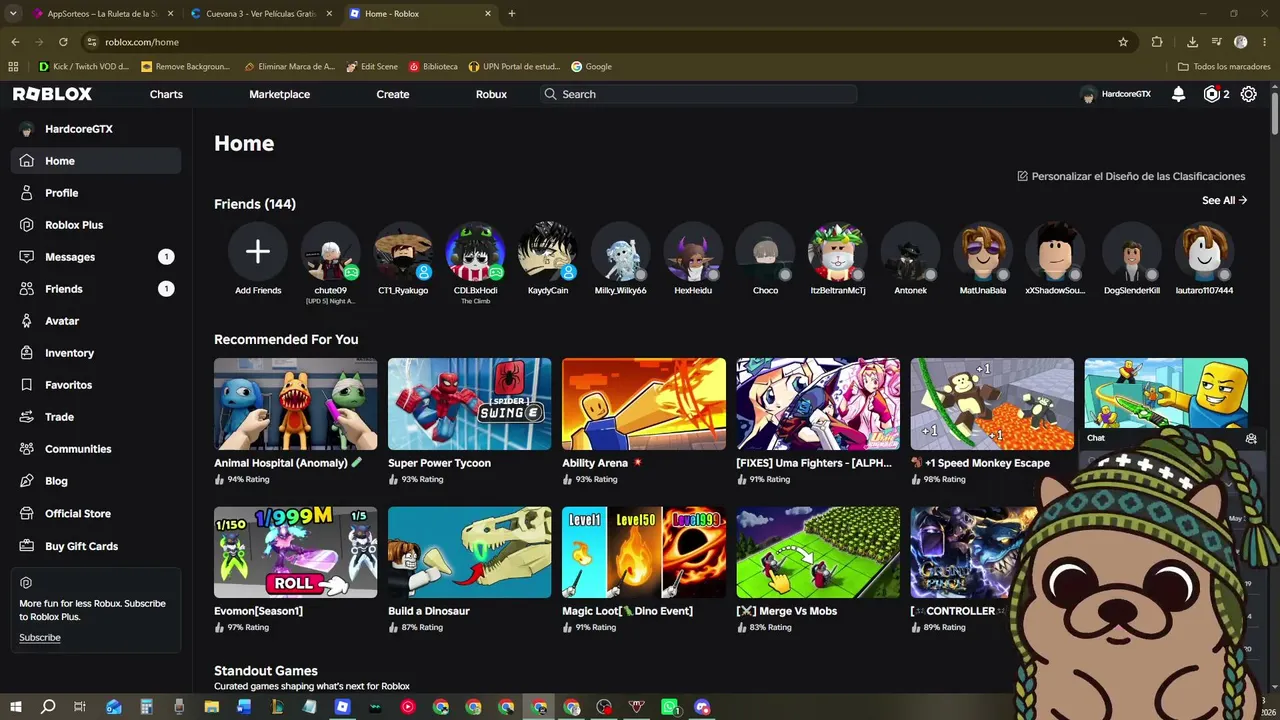Open the Edit Scene bookmark
1280x720 pixels.
[372, 67]
